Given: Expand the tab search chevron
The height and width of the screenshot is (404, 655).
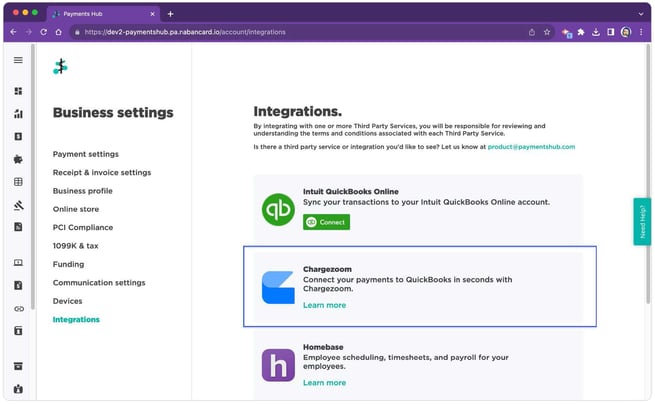Looking at the screenshot, I should (x=641, y=14).
